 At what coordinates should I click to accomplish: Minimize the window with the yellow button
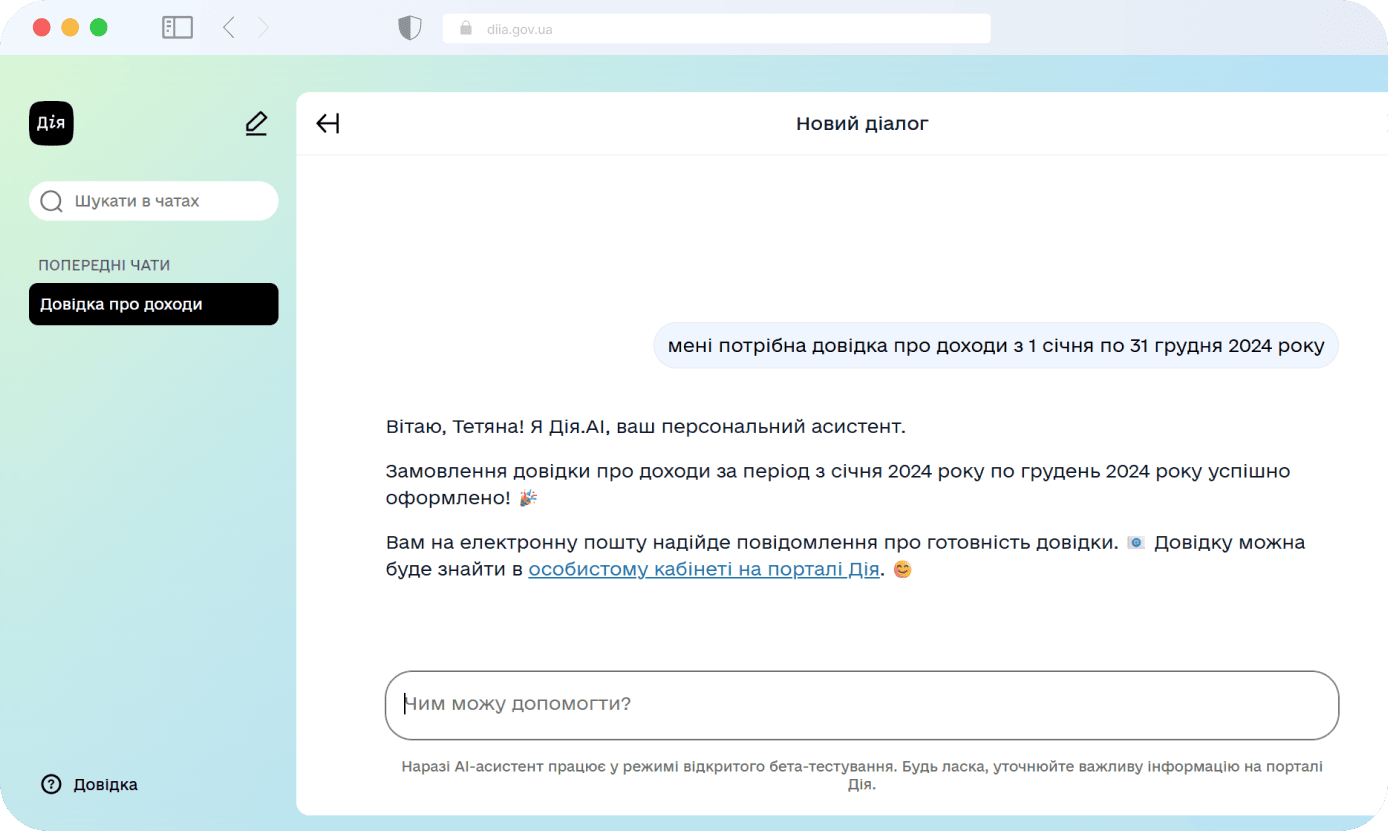click(70, 28)
